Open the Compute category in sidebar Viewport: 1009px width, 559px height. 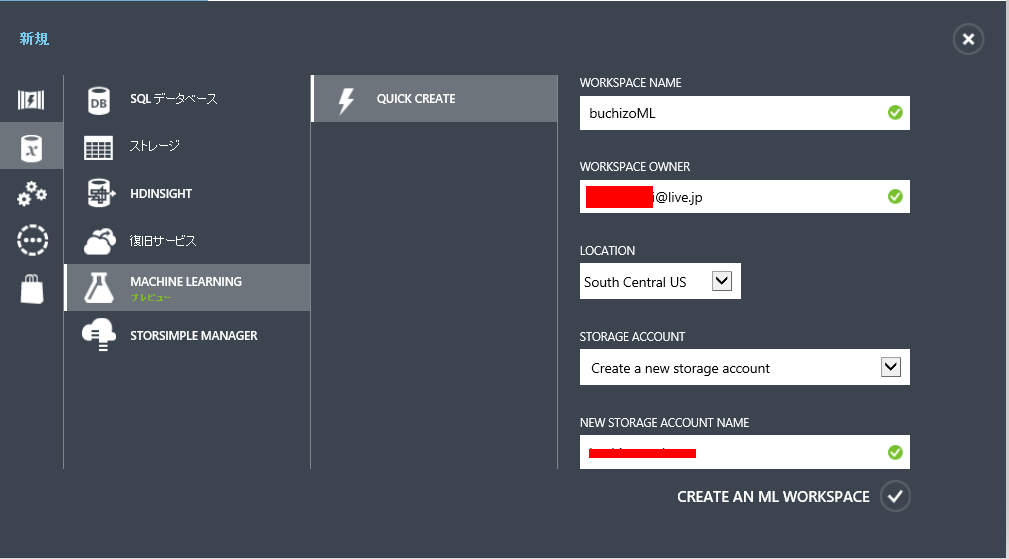coord(32,99)
